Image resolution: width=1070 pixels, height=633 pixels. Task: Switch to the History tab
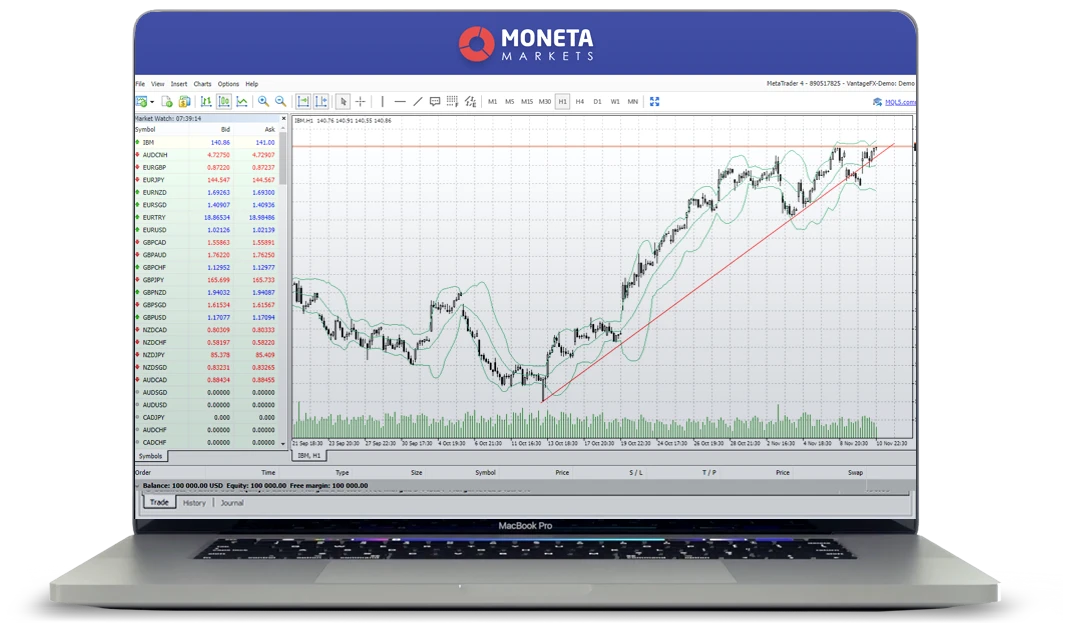[x=194, y=503]
